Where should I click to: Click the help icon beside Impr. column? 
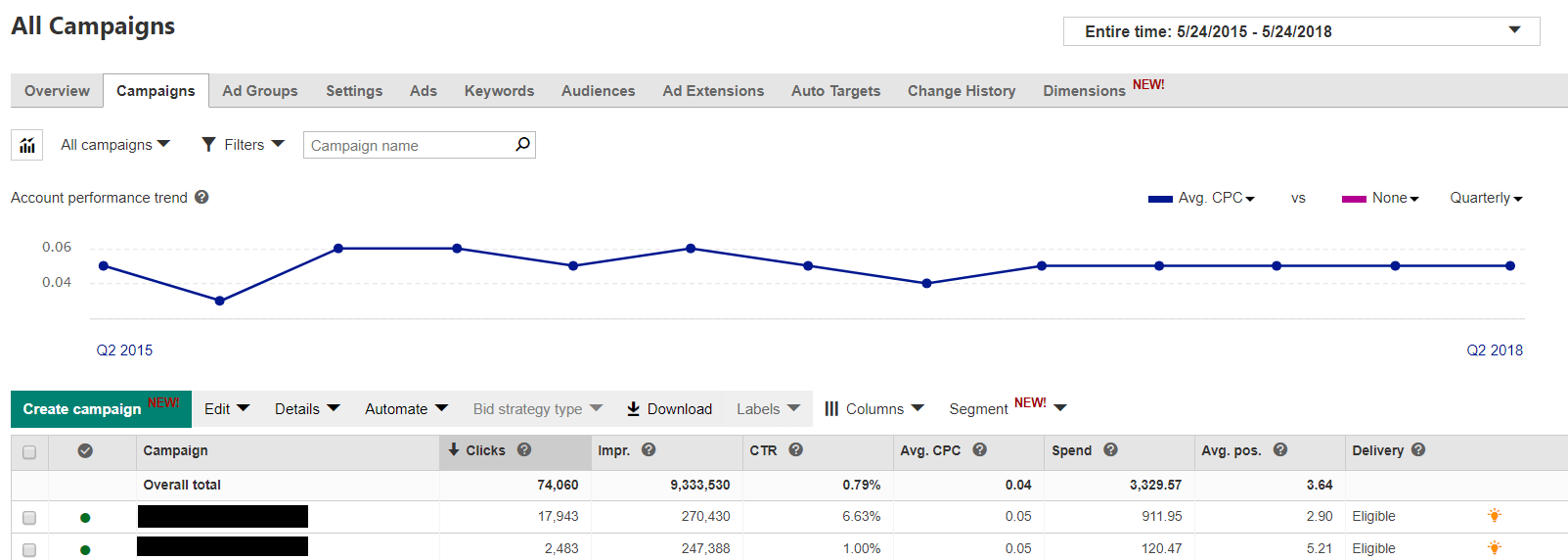tap(649, 450)
